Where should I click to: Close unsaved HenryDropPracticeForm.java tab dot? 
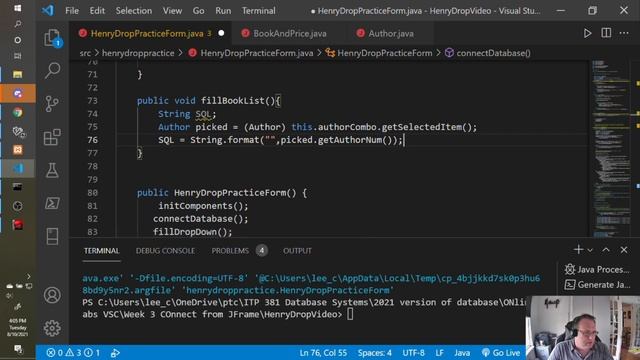point(221,33)
